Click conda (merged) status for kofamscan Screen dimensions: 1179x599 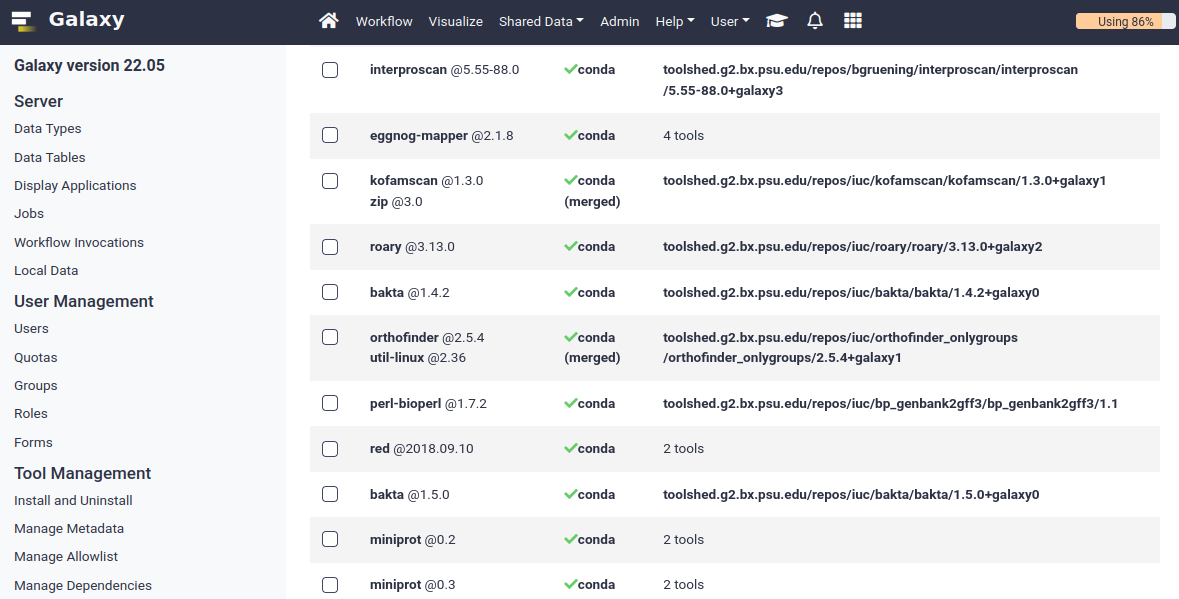(x=592, y=191)
